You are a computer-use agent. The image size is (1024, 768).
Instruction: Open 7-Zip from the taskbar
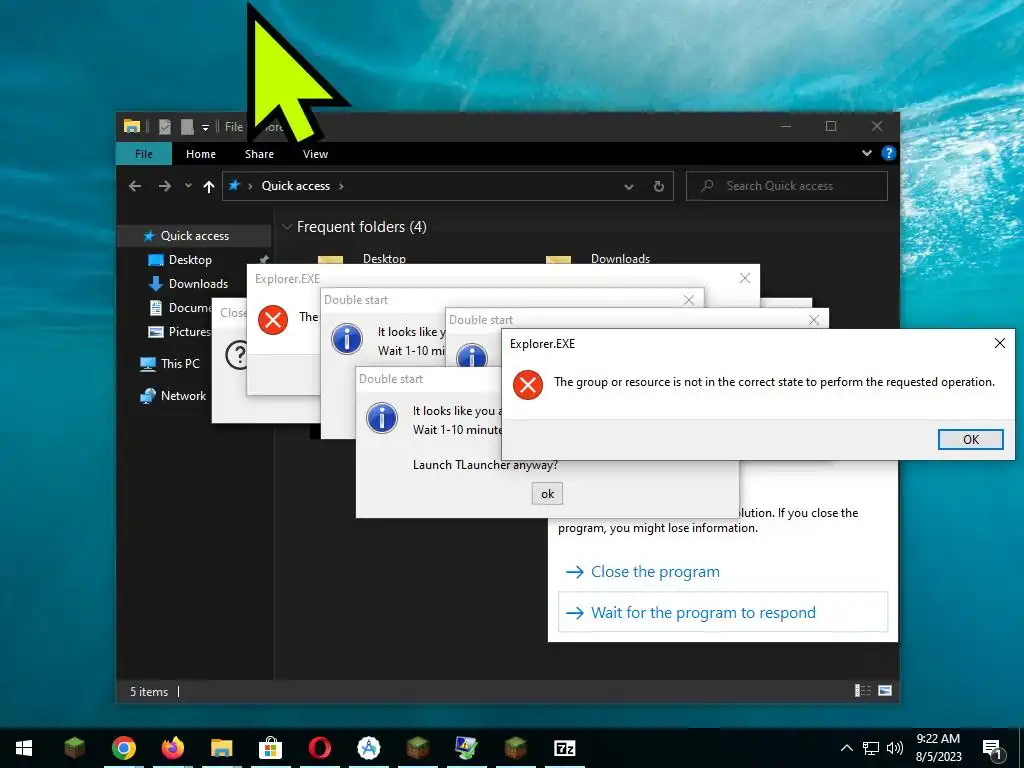pyautogui.click(x=564, y=748)
